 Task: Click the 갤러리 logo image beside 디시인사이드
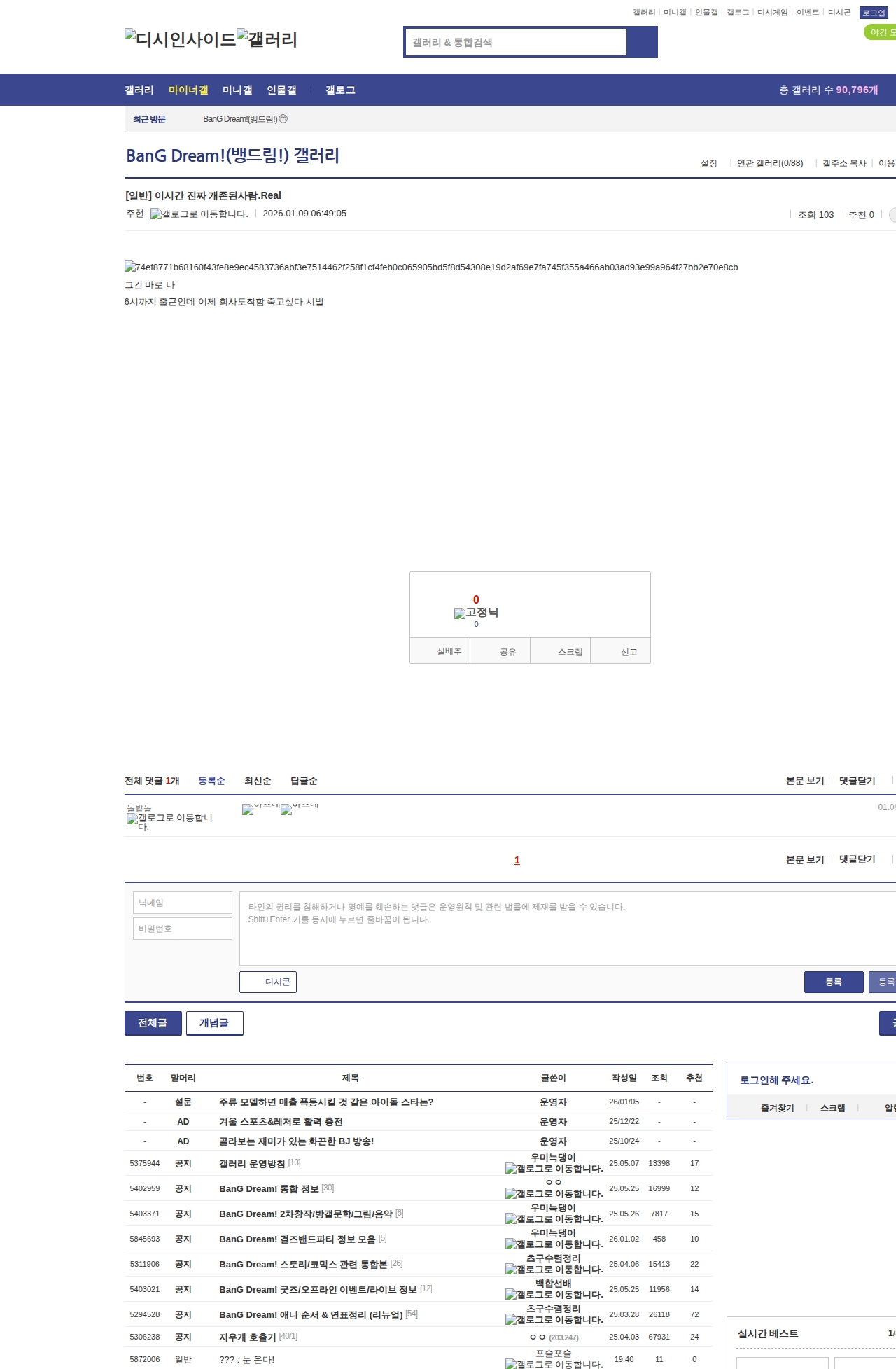[267, 39]
